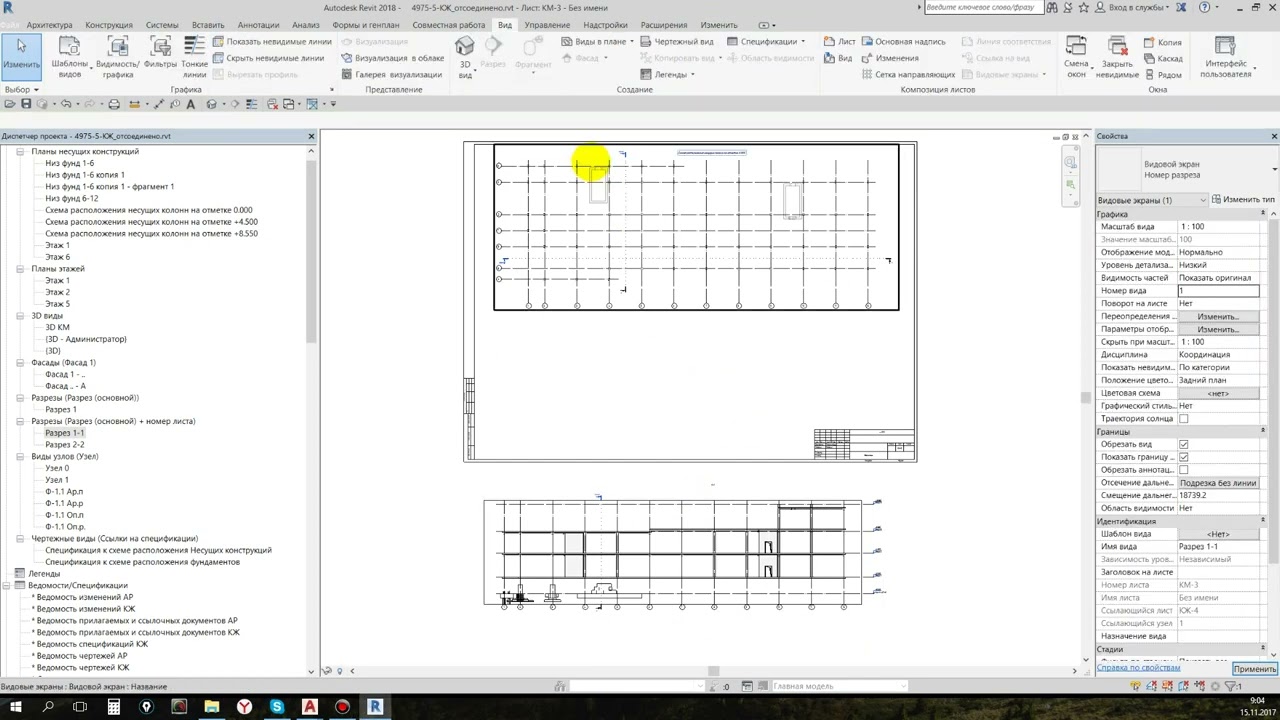Viewport: 1280px width, 720px height.
Task: Open Легенды dropdown in ribbon
Action: [x=667, y=74]
